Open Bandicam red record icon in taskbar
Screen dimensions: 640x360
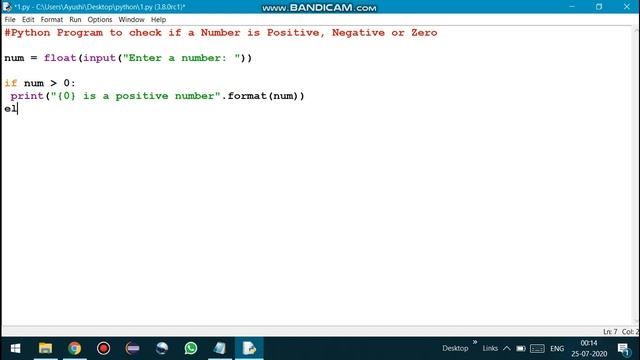tap(103, 348)
